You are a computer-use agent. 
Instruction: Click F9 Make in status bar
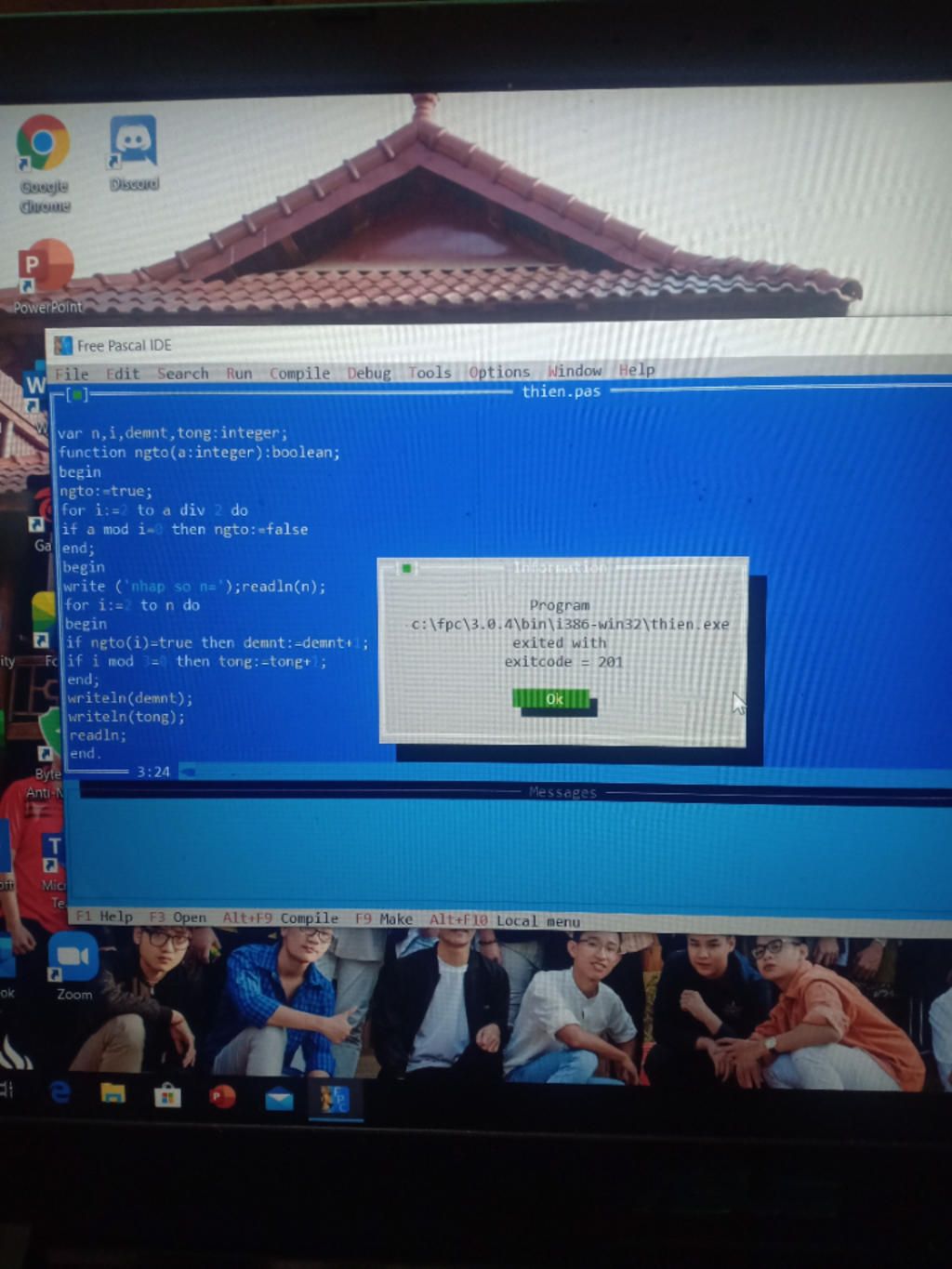pos(383,919)
